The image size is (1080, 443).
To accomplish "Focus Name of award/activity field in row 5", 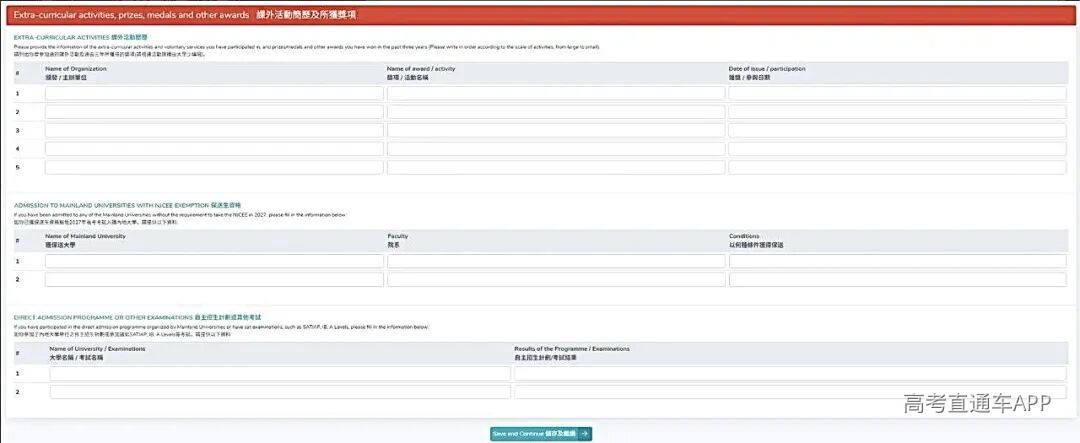I will (x=556, y=167).
